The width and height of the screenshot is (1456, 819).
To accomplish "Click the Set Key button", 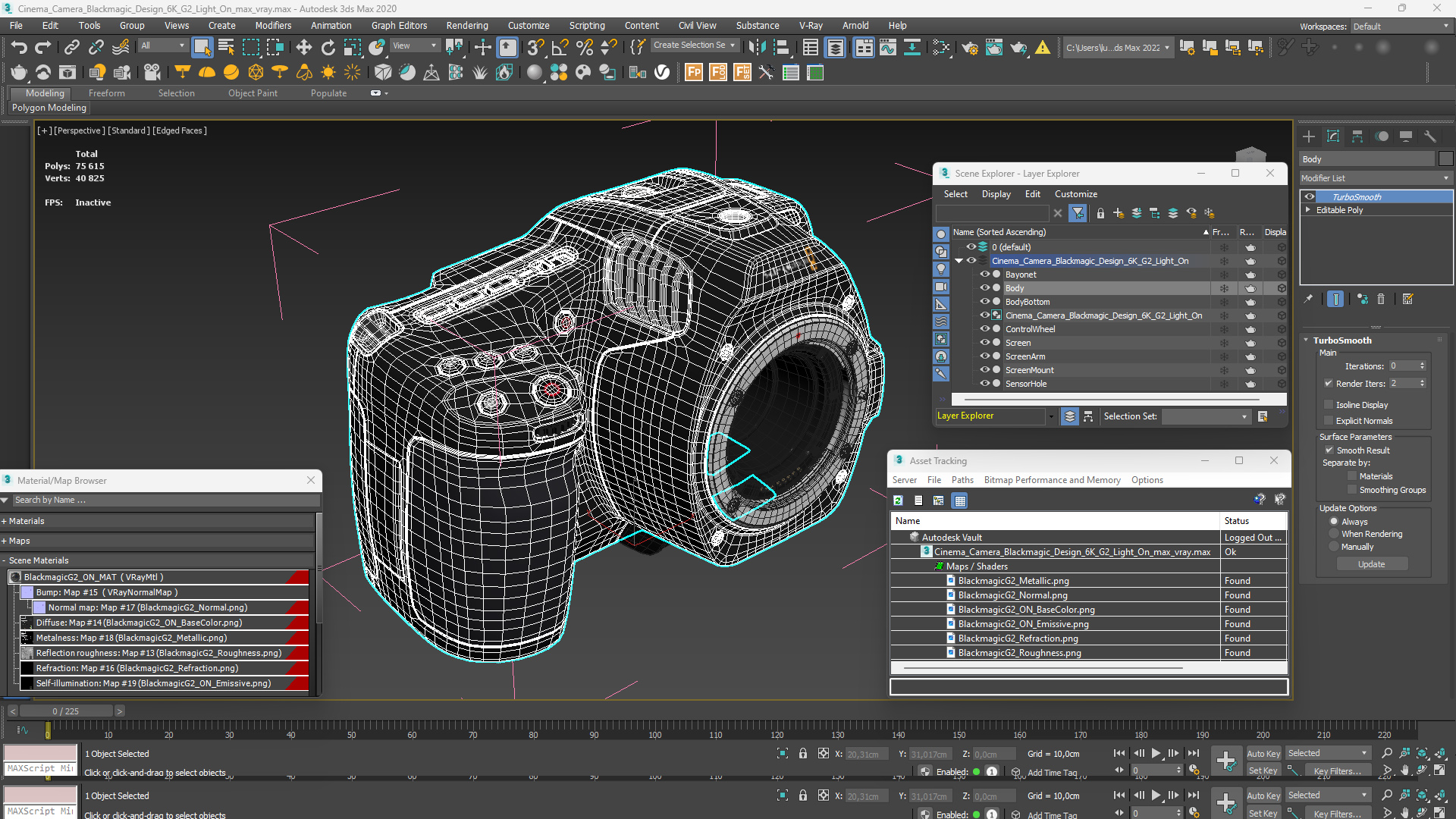I will (1263, 770).
